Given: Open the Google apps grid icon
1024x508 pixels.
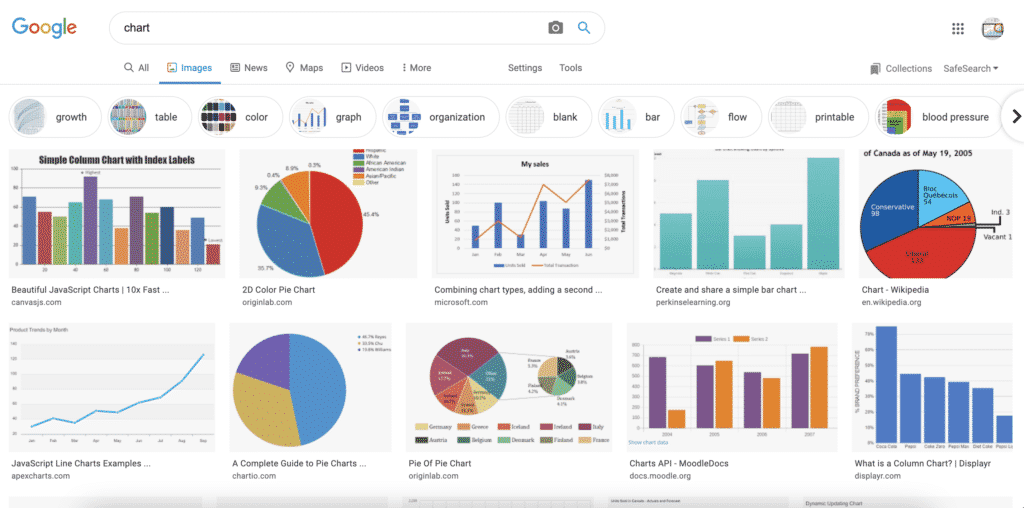Looking at the screenshot, I should click(x=958, y=29).
